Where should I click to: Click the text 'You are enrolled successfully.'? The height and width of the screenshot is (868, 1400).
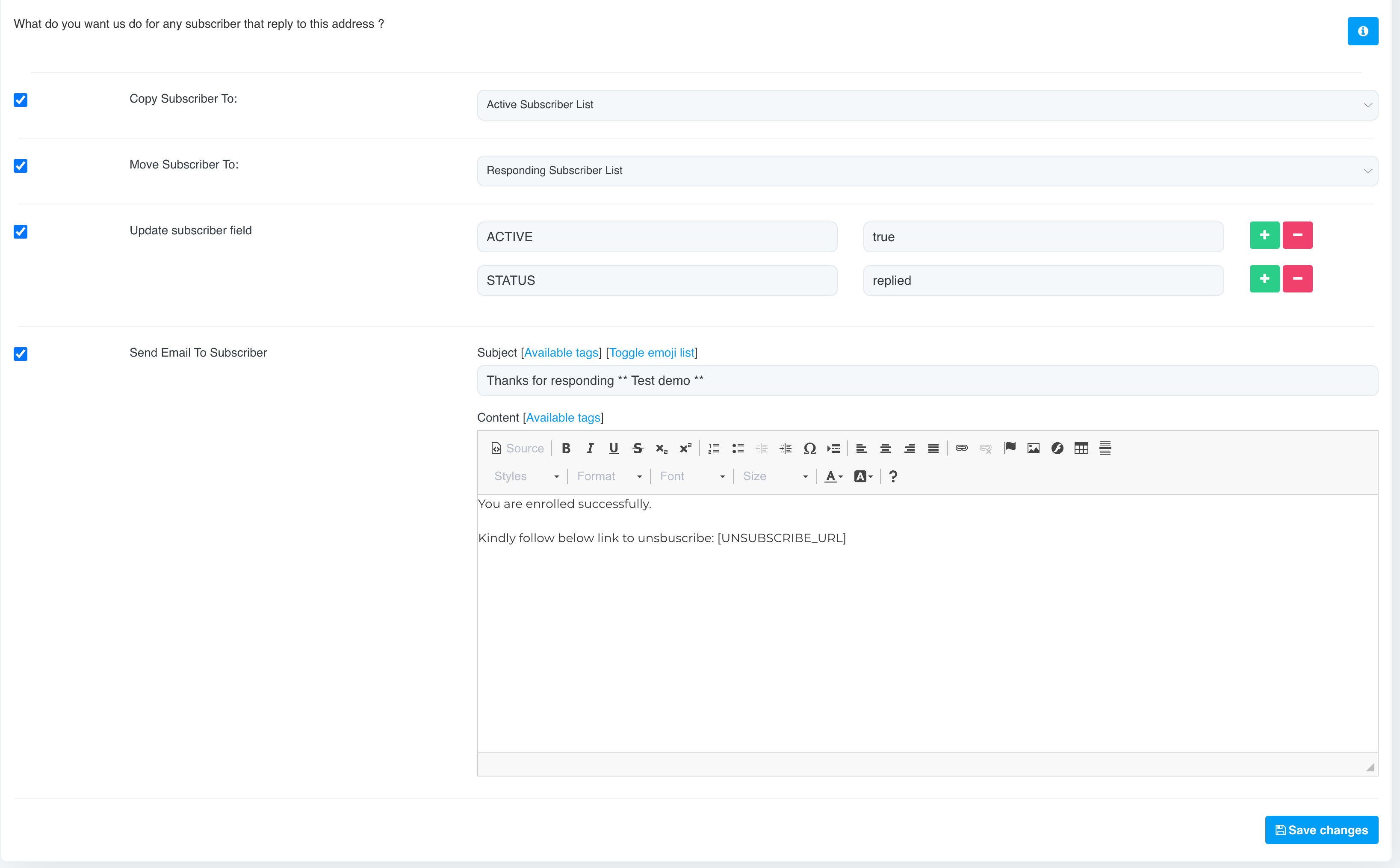[x=564, y=504]
